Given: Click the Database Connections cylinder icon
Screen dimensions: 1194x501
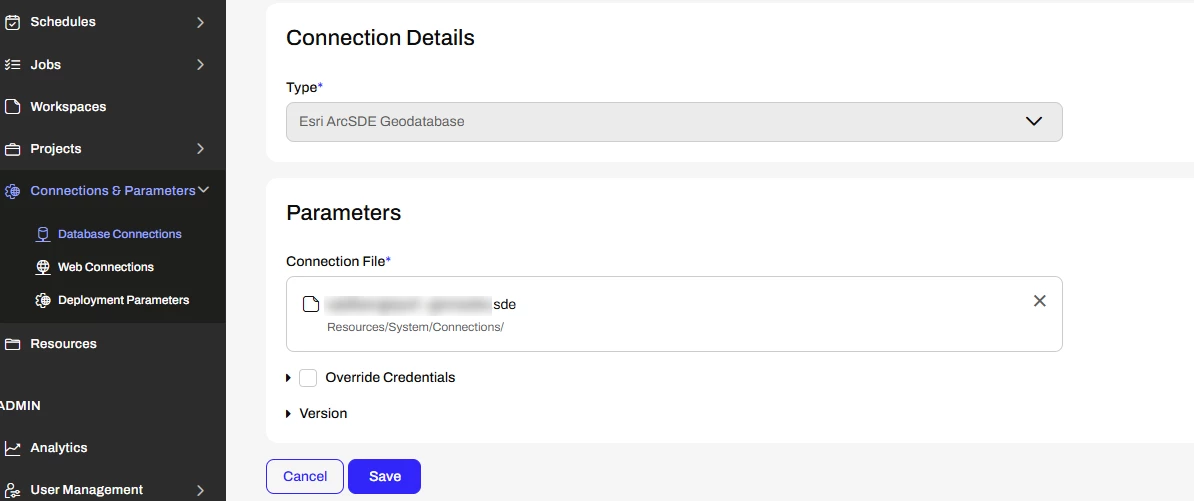Looking at the screenshot, I should (42, 234).
